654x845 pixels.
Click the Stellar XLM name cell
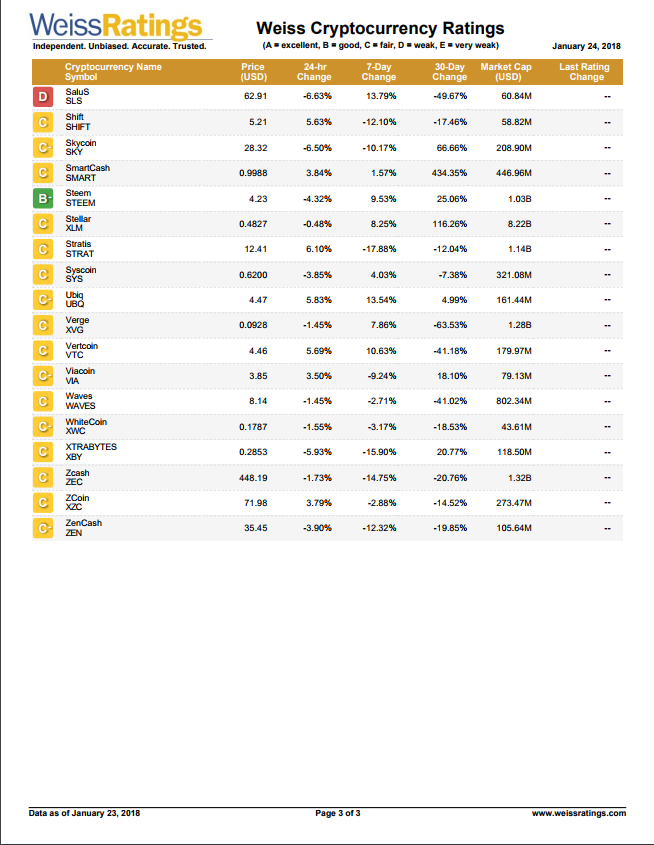coord(79,224)
